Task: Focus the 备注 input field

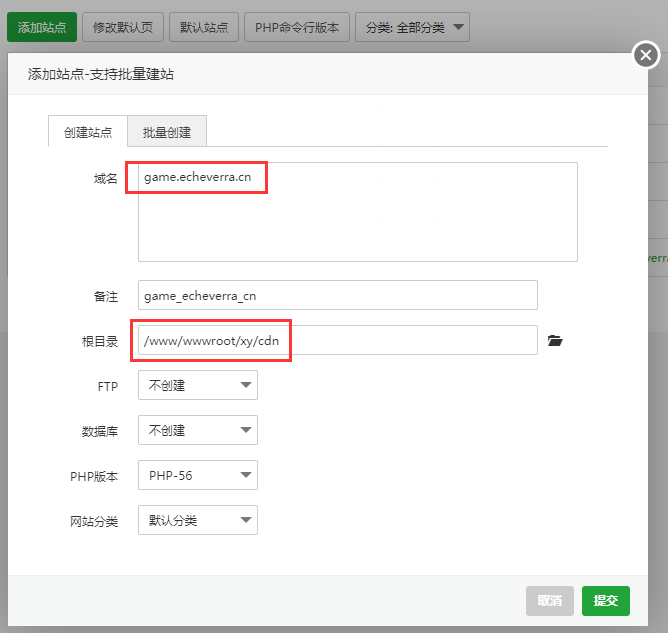Action: [x=338, y=295]
